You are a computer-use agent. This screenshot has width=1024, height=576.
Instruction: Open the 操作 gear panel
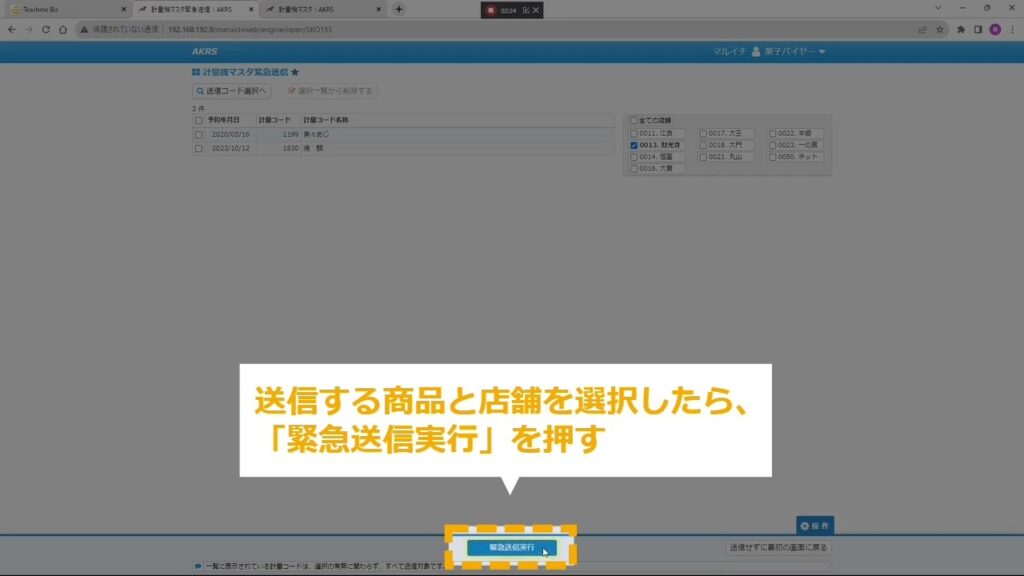click(x=815, y=526)
